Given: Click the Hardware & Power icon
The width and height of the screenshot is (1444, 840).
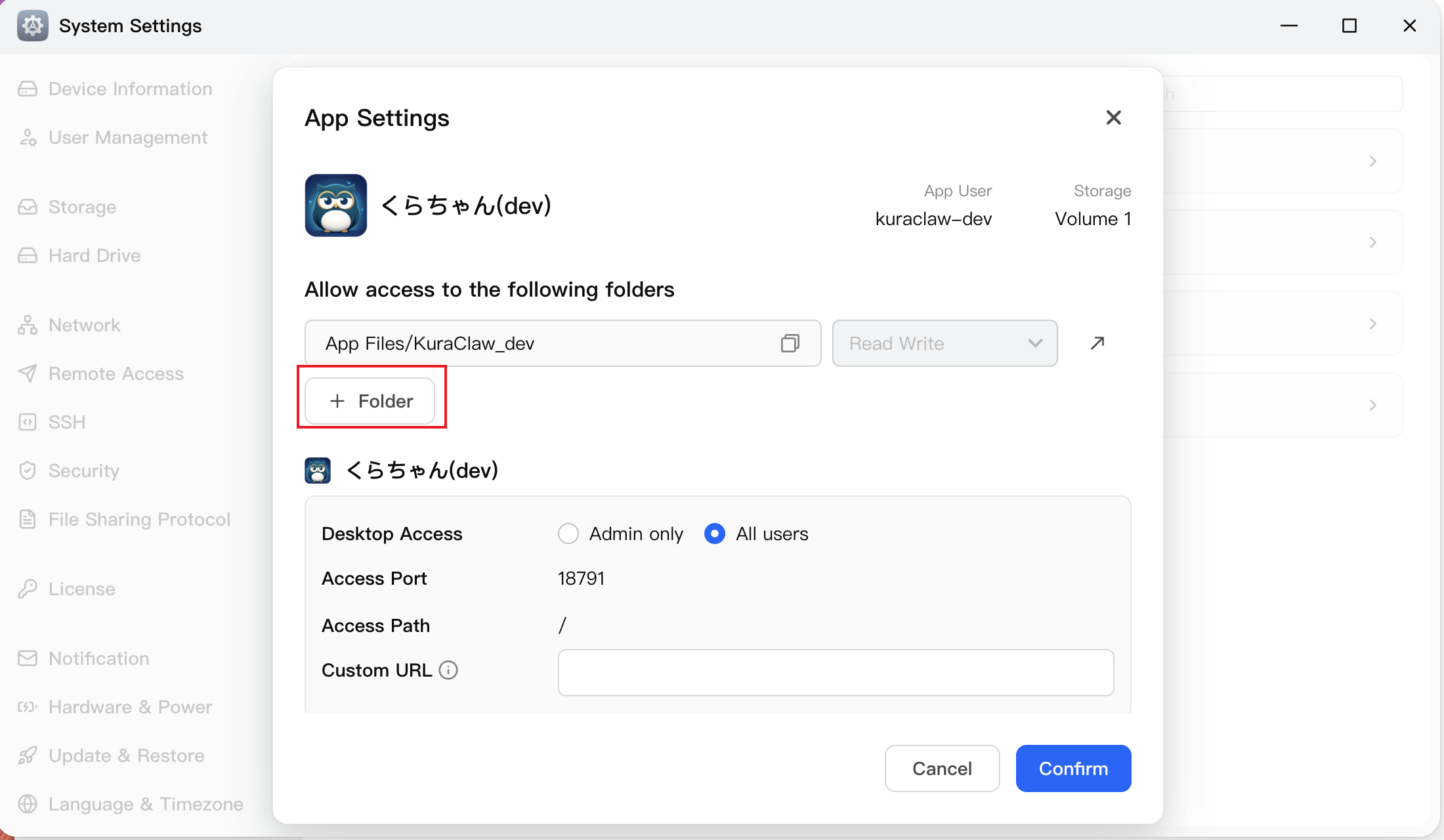Looking at the screenshot, I should 28,707.
